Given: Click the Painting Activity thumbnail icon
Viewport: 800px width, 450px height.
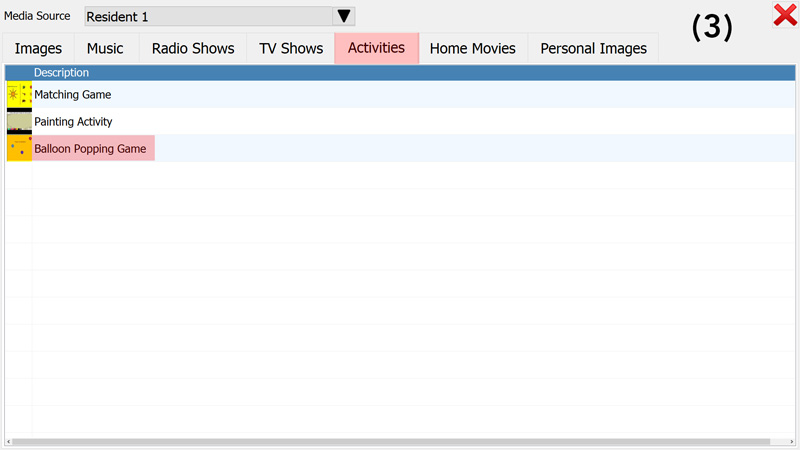Looking at the screenshot, I should click(x=18, y=122).
